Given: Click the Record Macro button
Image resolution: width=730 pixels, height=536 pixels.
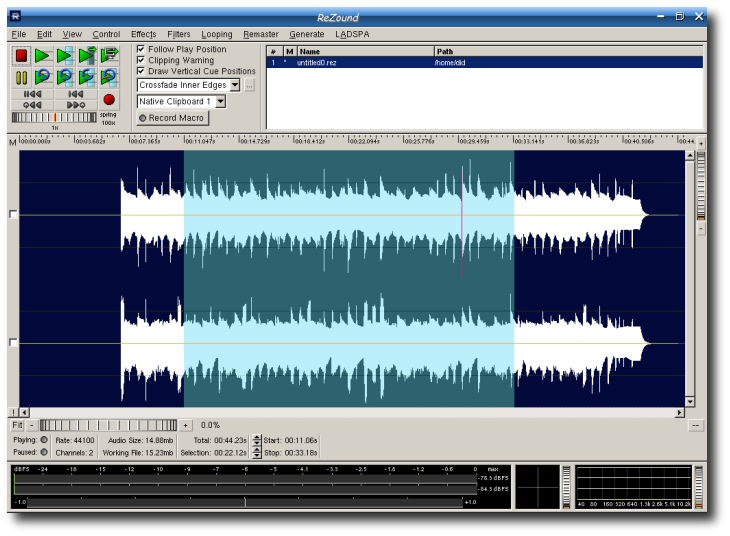Looking at the screenshot, I should point(171,118).
